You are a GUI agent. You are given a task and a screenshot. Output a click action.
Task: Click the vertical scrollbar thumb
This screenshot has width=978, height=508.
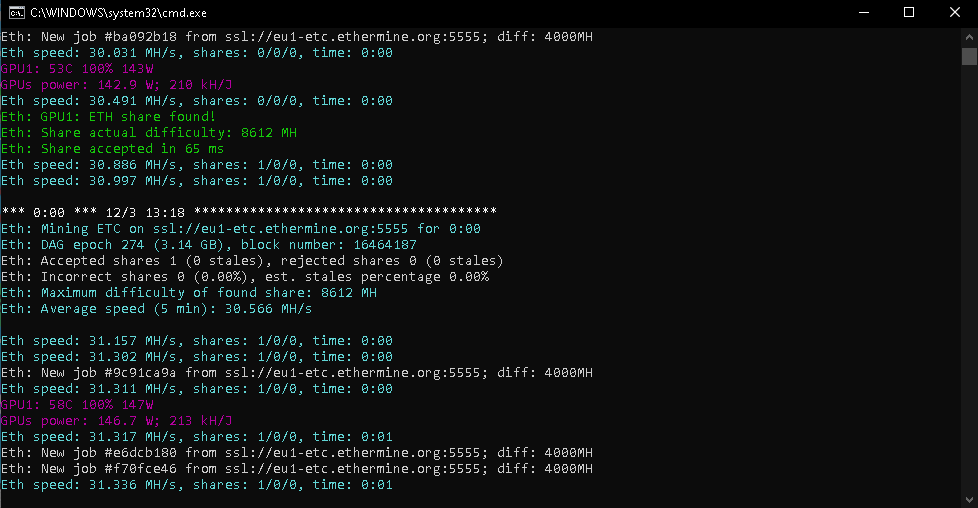tap(969, 58)
